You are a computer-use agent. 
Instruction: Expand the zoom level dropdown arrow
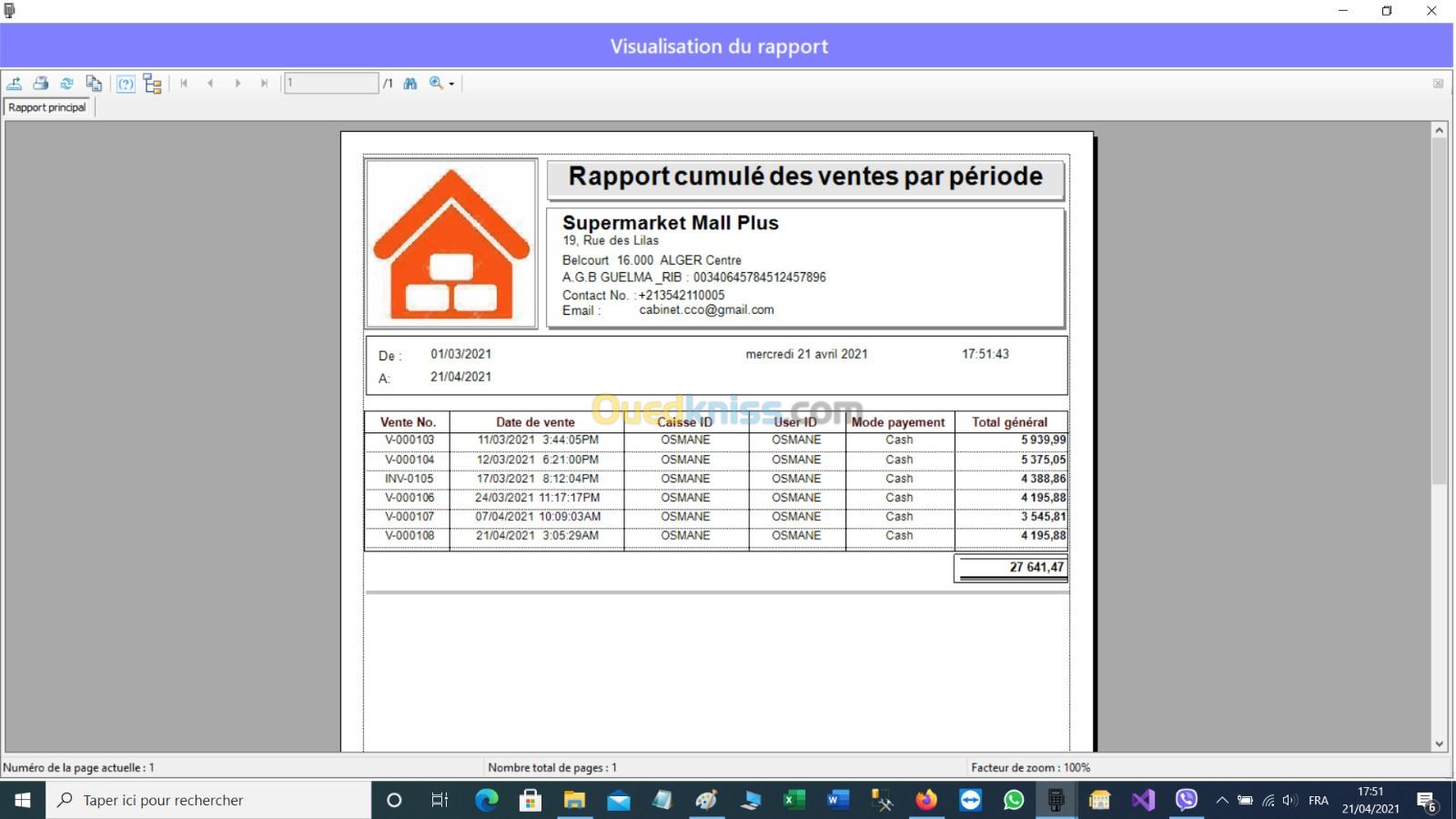[x=451, y=85]
